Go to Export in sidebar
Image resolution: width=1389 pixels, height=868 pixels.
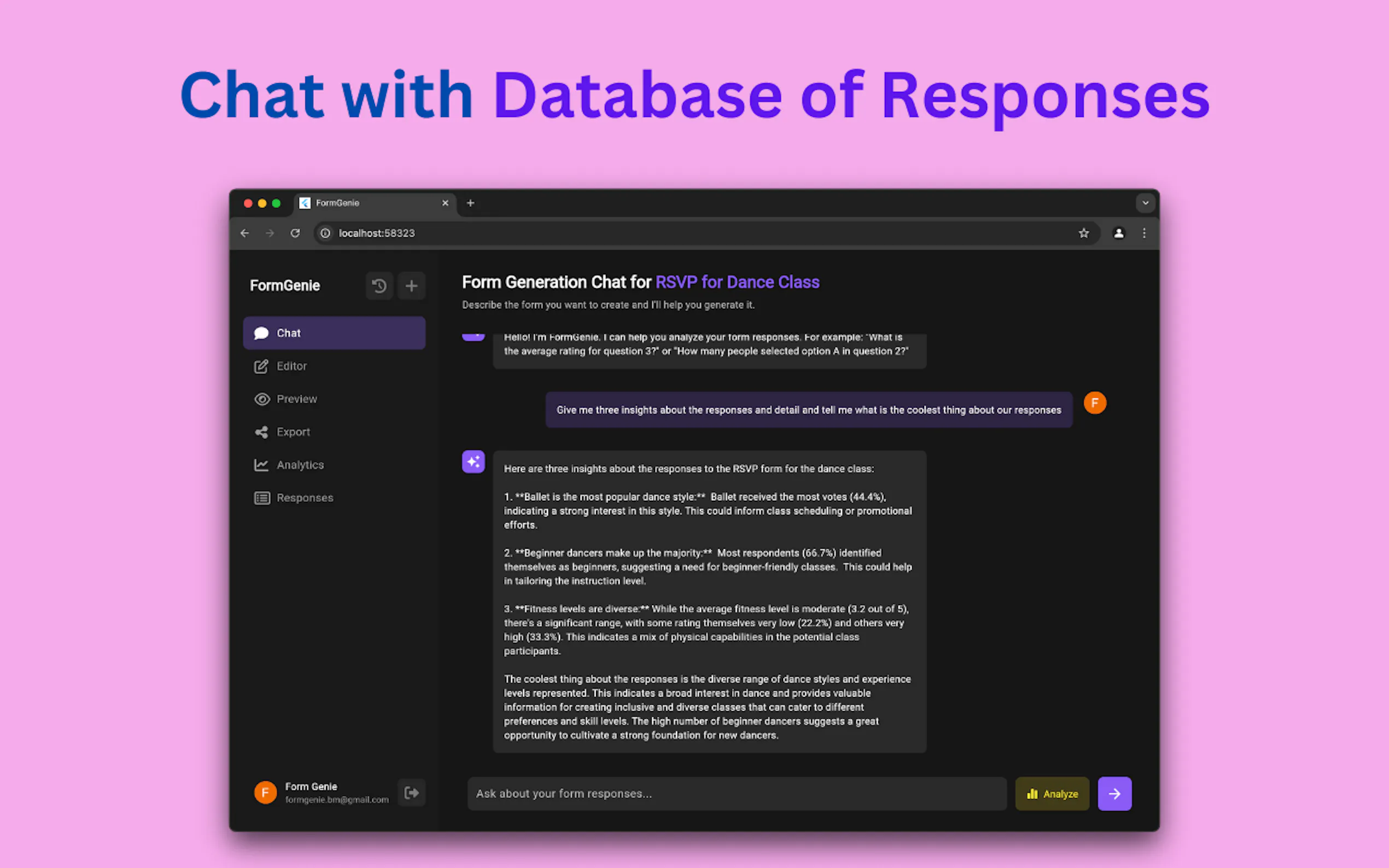(293, 432)
